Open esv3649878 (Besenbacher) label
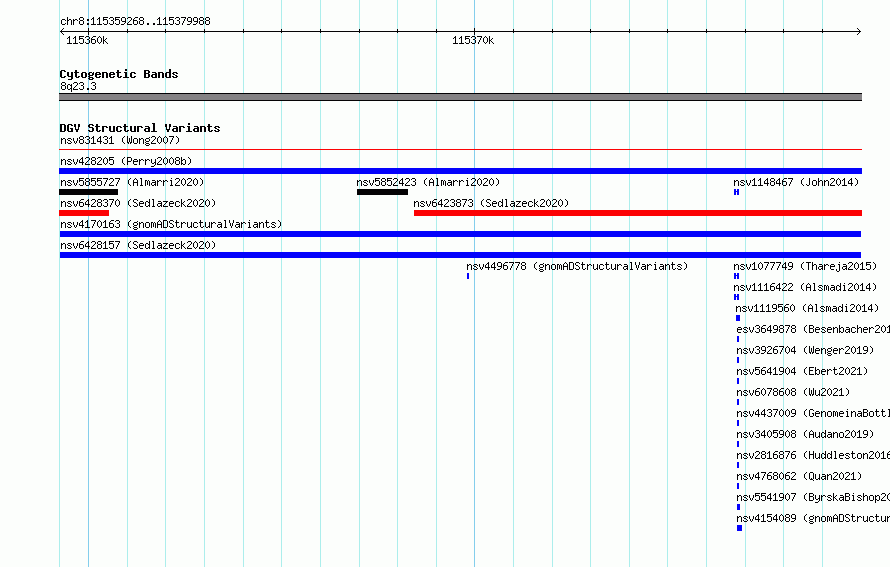 [x=813, y=329]
